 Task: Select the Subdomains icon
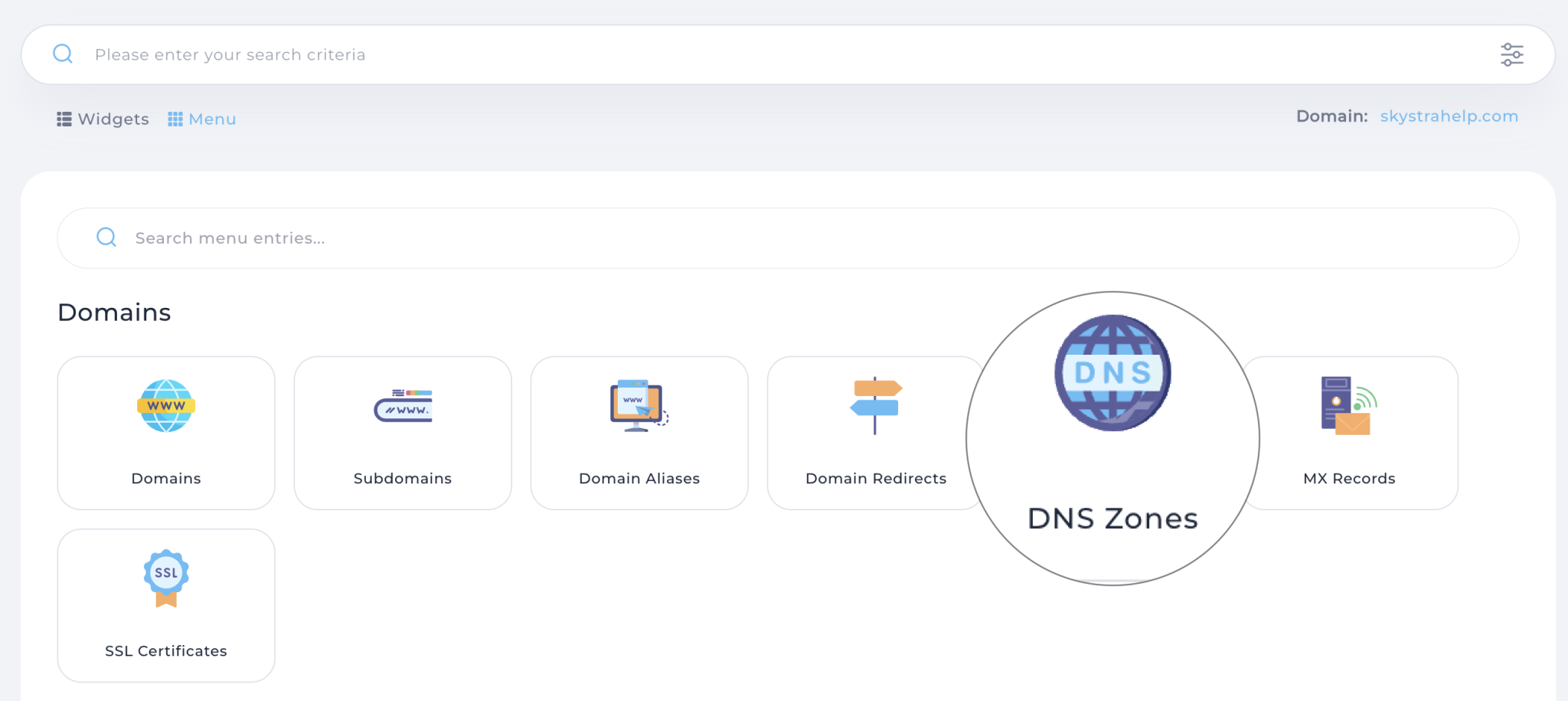click(402, 407)
